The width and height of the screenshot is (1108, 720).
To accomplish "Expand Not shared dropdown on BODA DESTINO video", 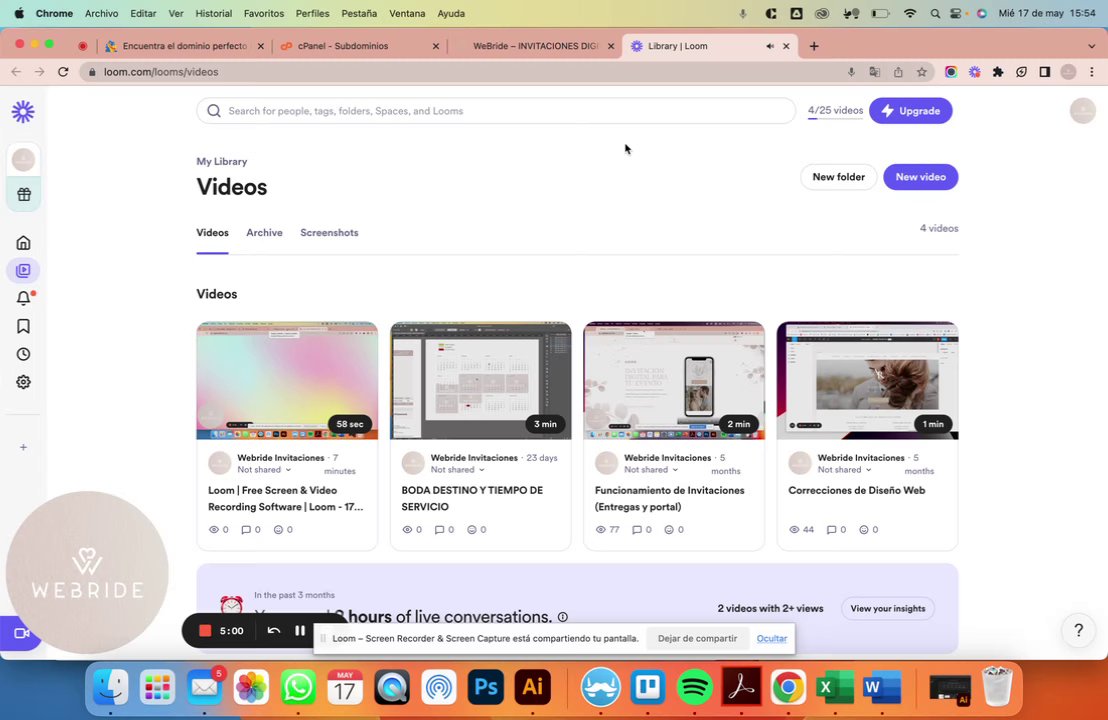I will [458, 470].
